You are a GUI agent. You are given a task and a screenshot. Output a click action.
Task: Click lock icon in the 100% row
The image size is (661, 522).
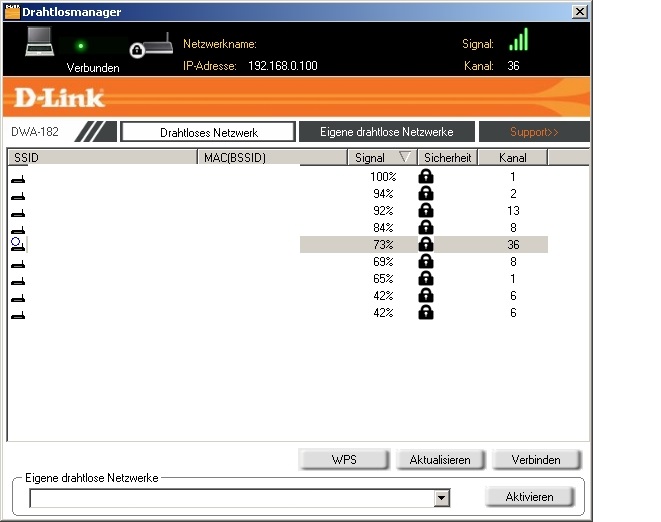pos(426,176)
